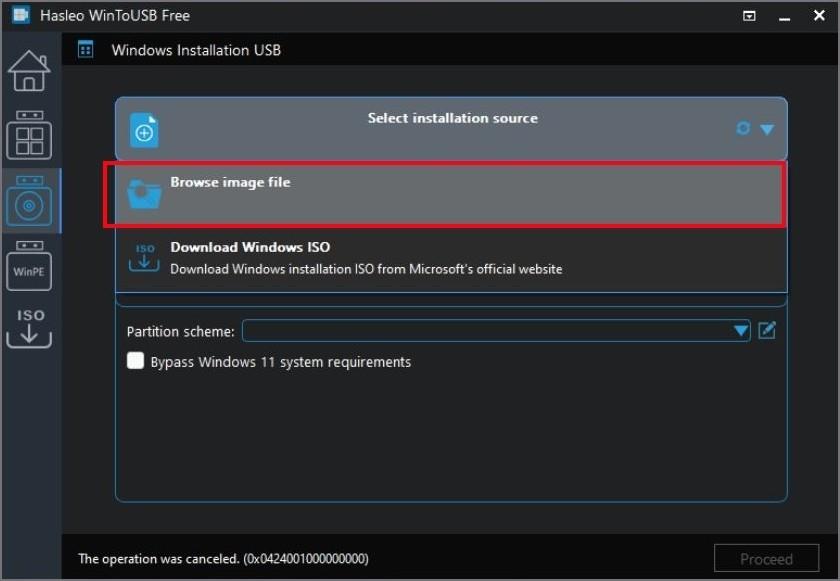840x581 pixels.
Task: Open the Partition scheme dropdown
Action: 496,331
